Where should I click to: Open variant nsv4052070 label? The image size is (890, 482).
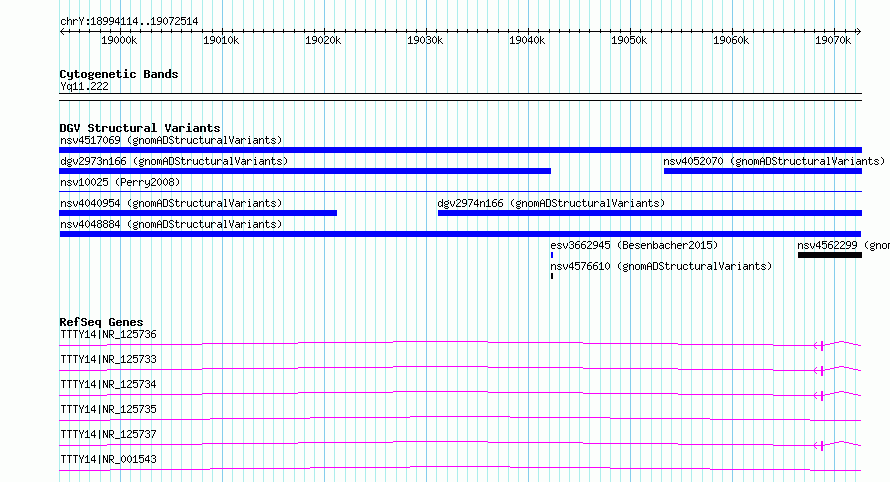pos(774,161)
